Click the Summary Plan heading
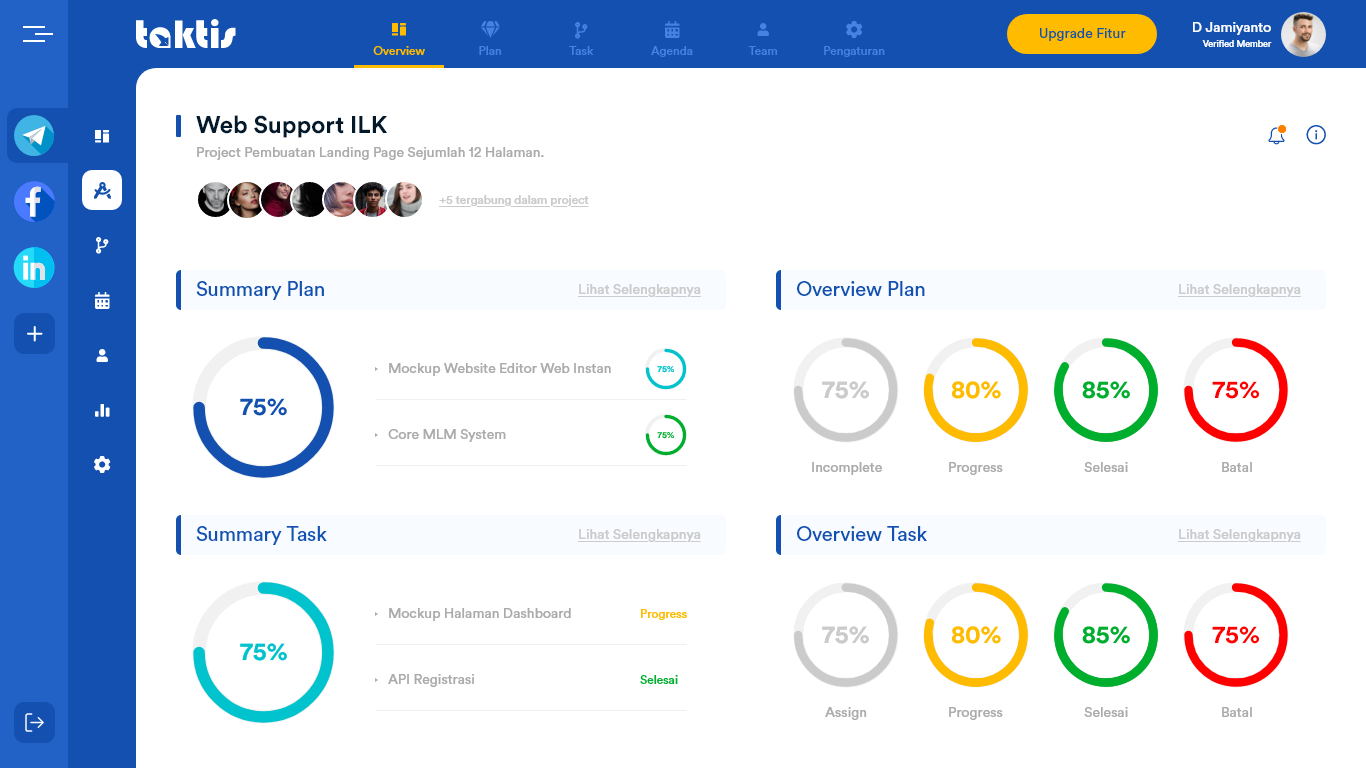 [260, 289]
